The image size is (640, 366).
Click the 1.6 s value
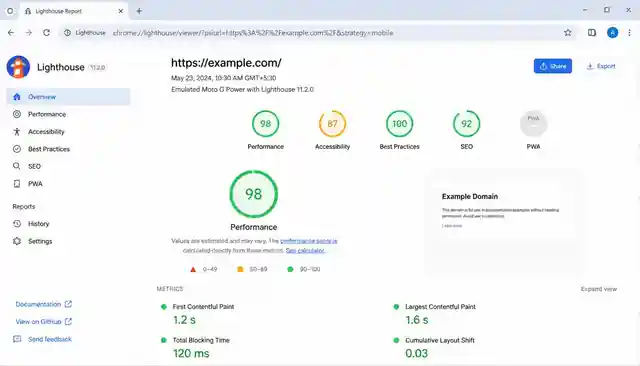click(416, 320)
